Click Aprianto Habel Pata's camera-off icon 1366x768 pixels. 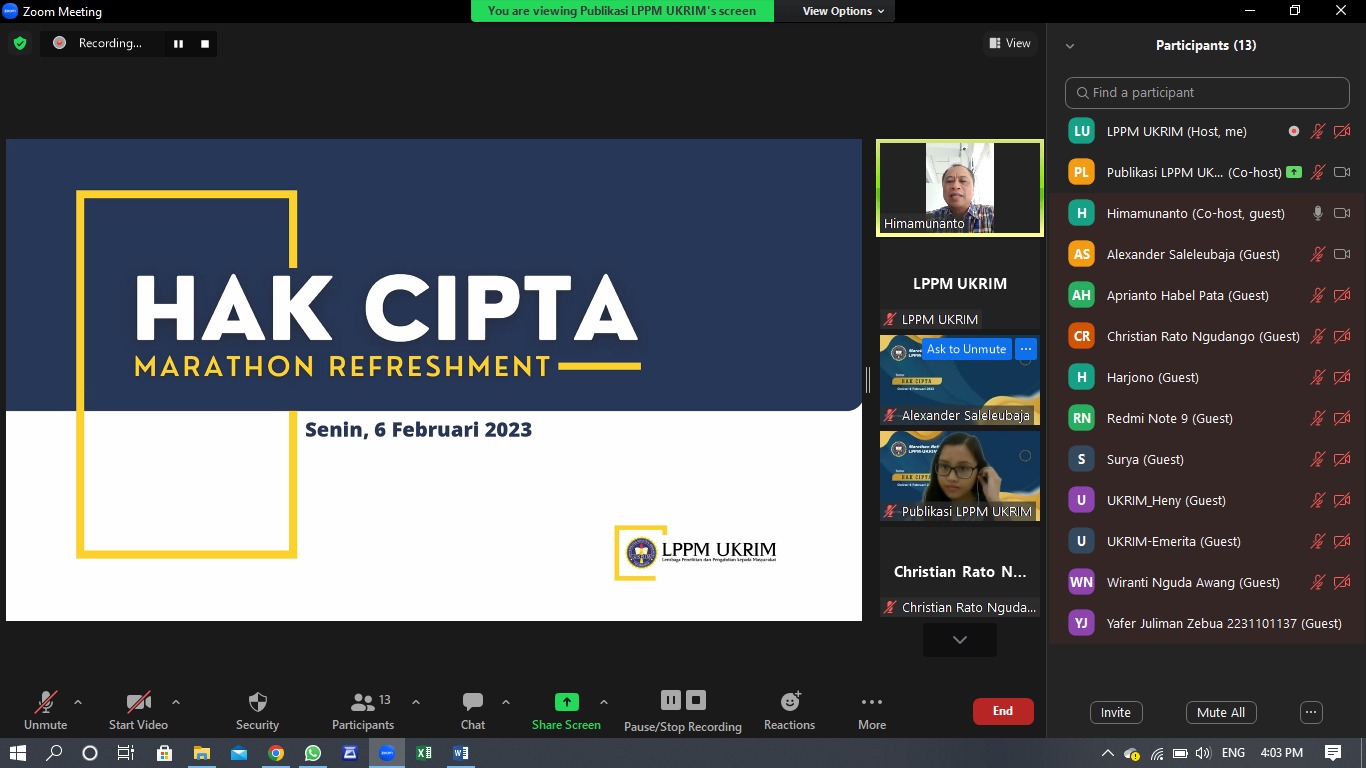1342,295
